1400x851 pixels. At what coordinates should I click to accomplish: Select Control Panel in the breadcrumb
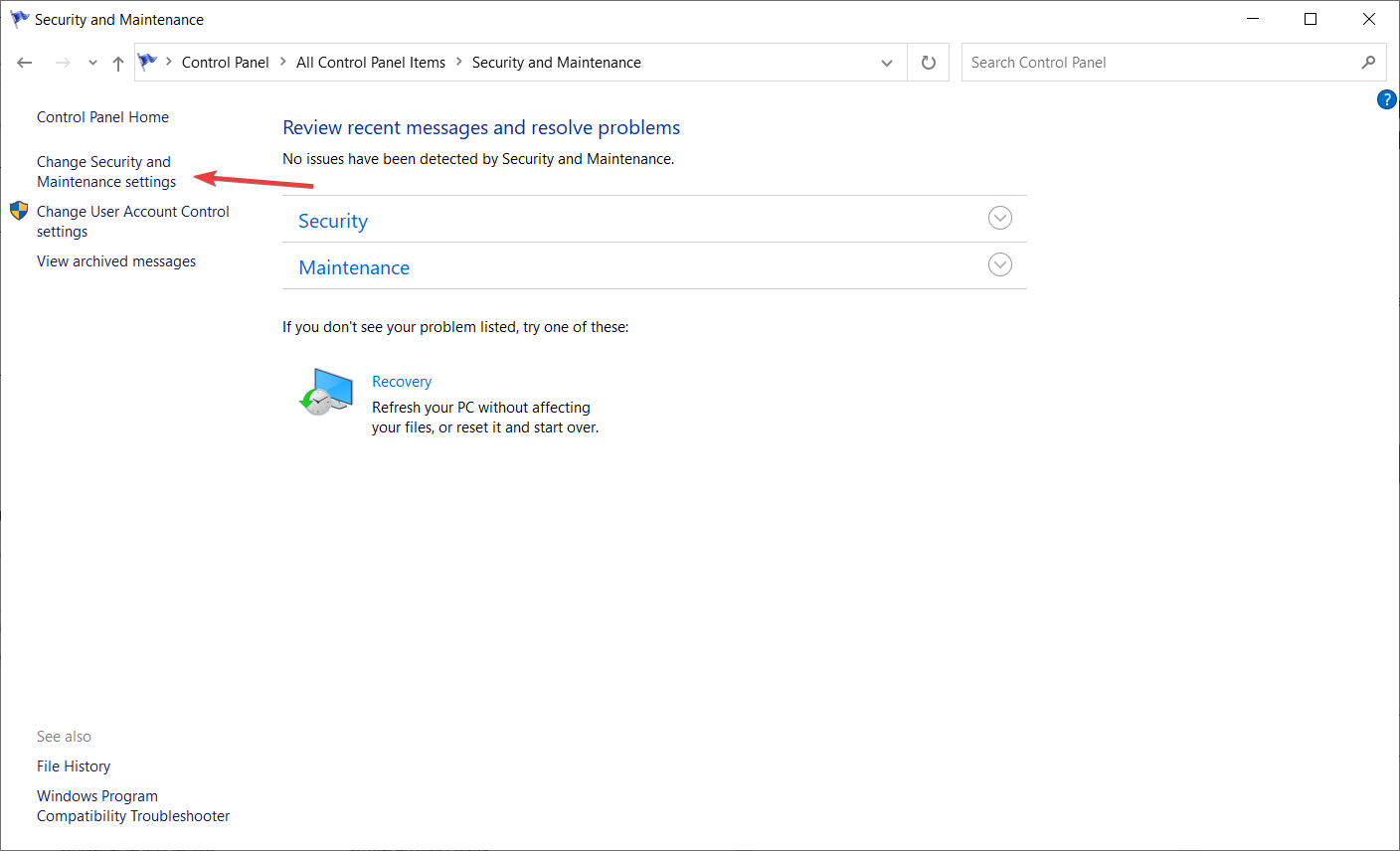(226, 62)
